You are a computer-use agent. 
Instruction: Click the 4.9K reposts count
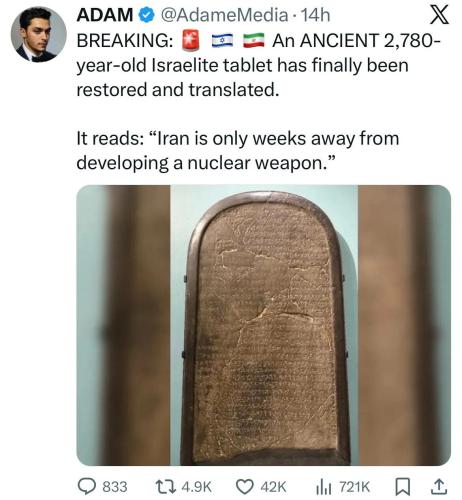tap(197, 487)
